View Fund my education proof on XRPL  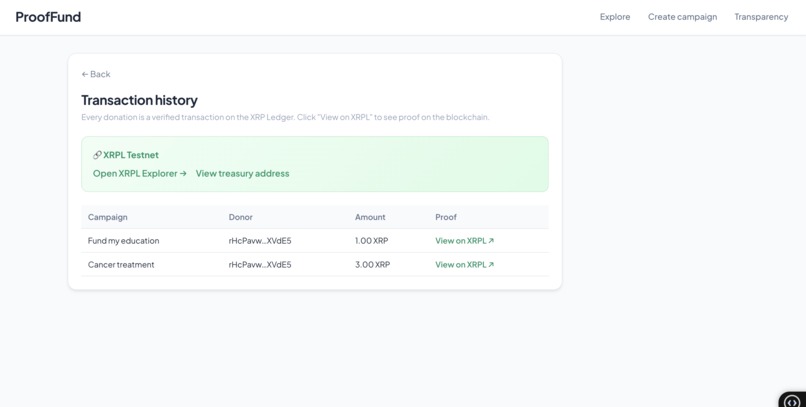point(464,240)
